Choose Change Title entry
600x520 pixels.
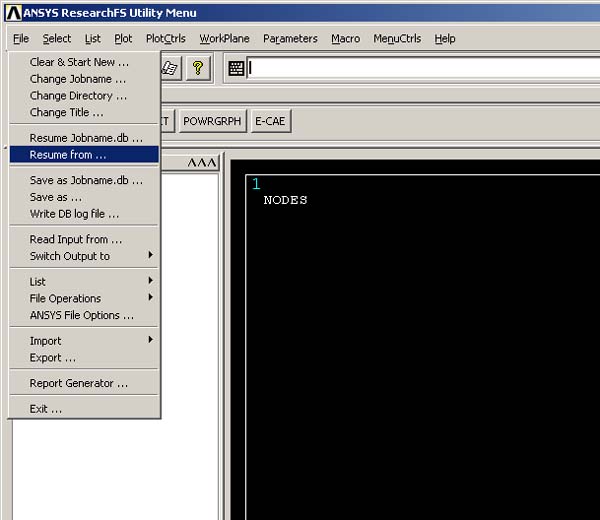(84, 112)
